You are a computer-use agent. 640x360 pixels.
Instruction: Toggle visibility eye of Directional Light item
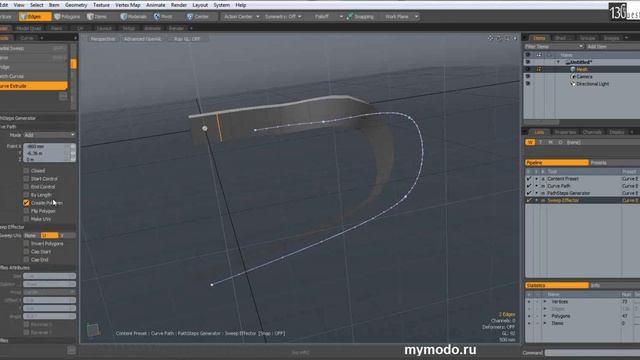[x=528, y=84]
